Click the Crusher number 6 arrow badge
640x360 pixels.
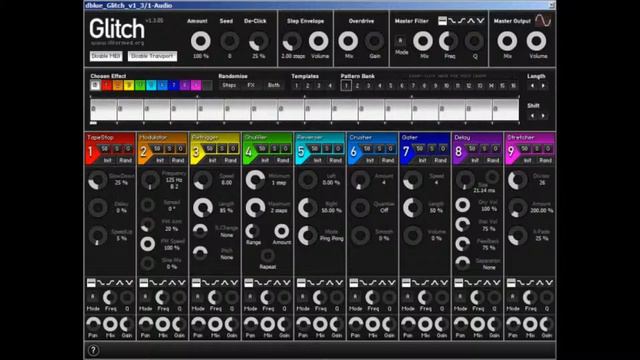point(353,152)
